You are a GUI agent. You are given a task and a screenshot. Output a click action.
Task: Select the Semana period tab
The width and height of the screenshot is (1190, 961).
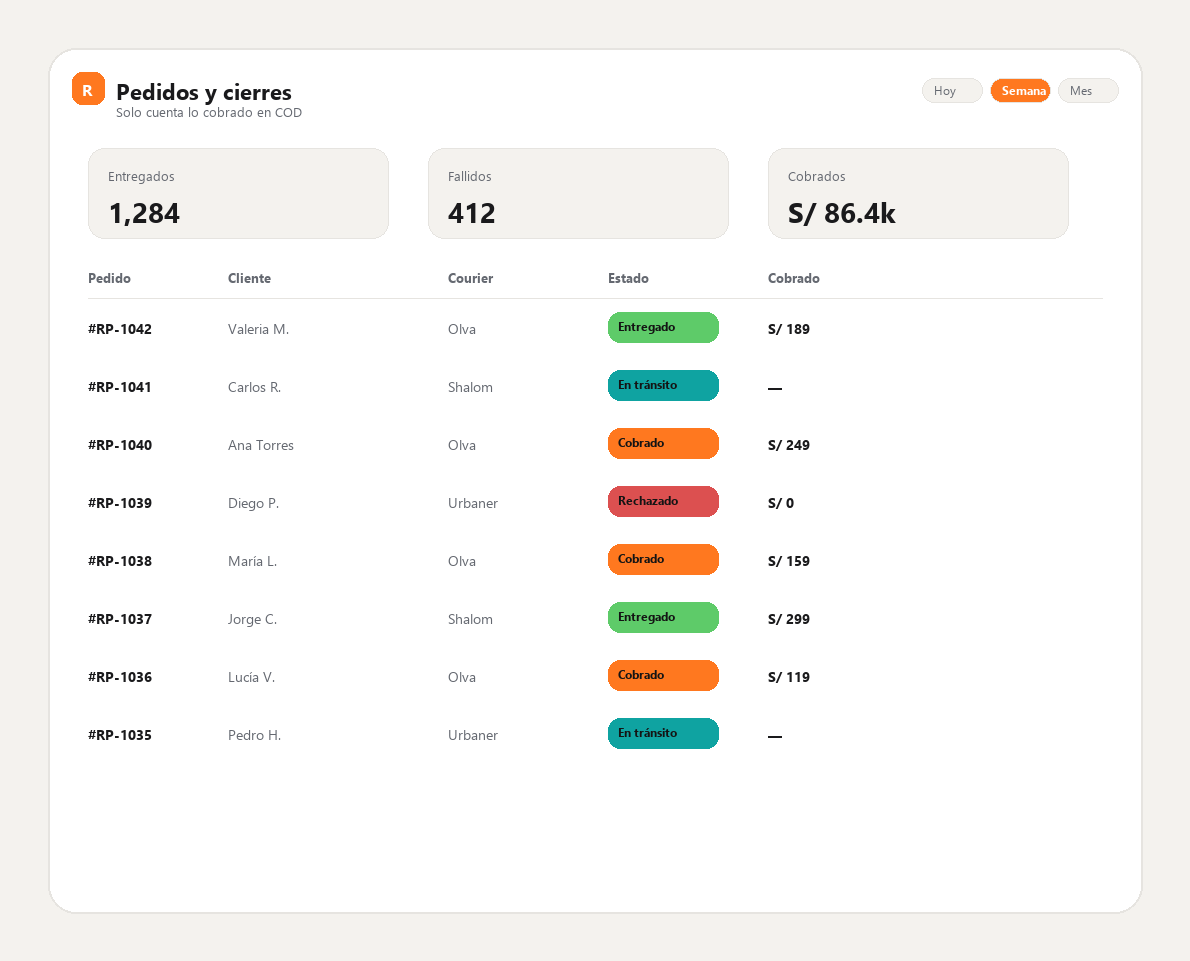pyautogui.click(x=1020, y=90)
